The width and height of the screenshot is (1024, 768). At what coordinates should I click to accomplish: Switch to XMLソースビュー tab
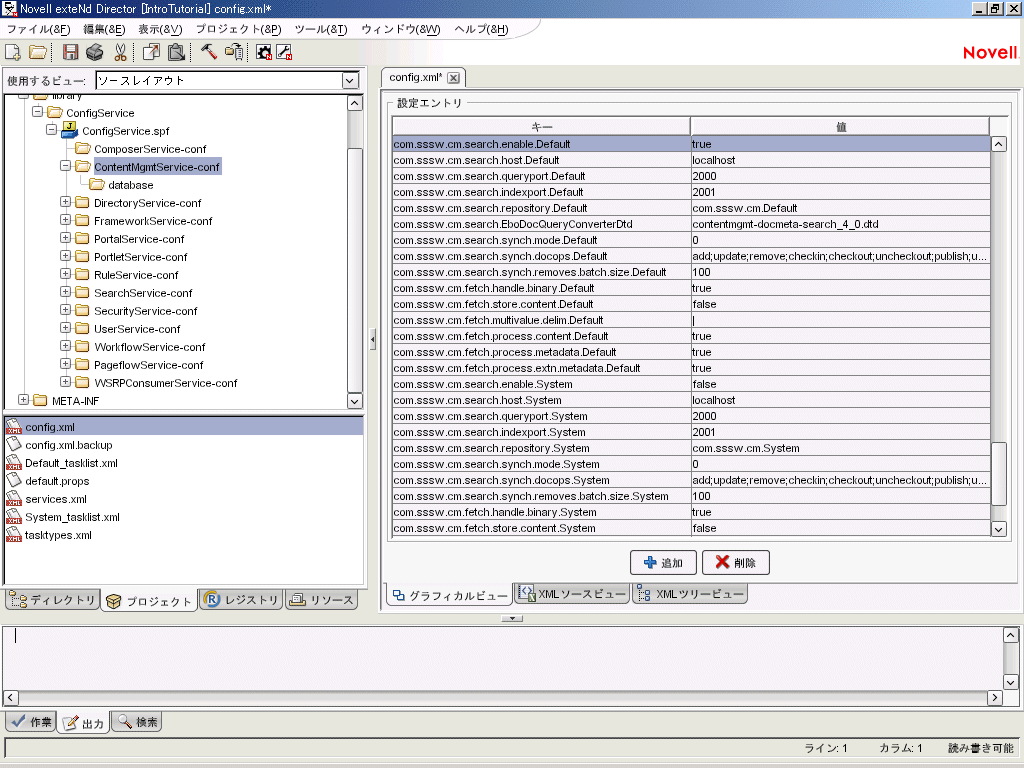[x=572, y=594]
